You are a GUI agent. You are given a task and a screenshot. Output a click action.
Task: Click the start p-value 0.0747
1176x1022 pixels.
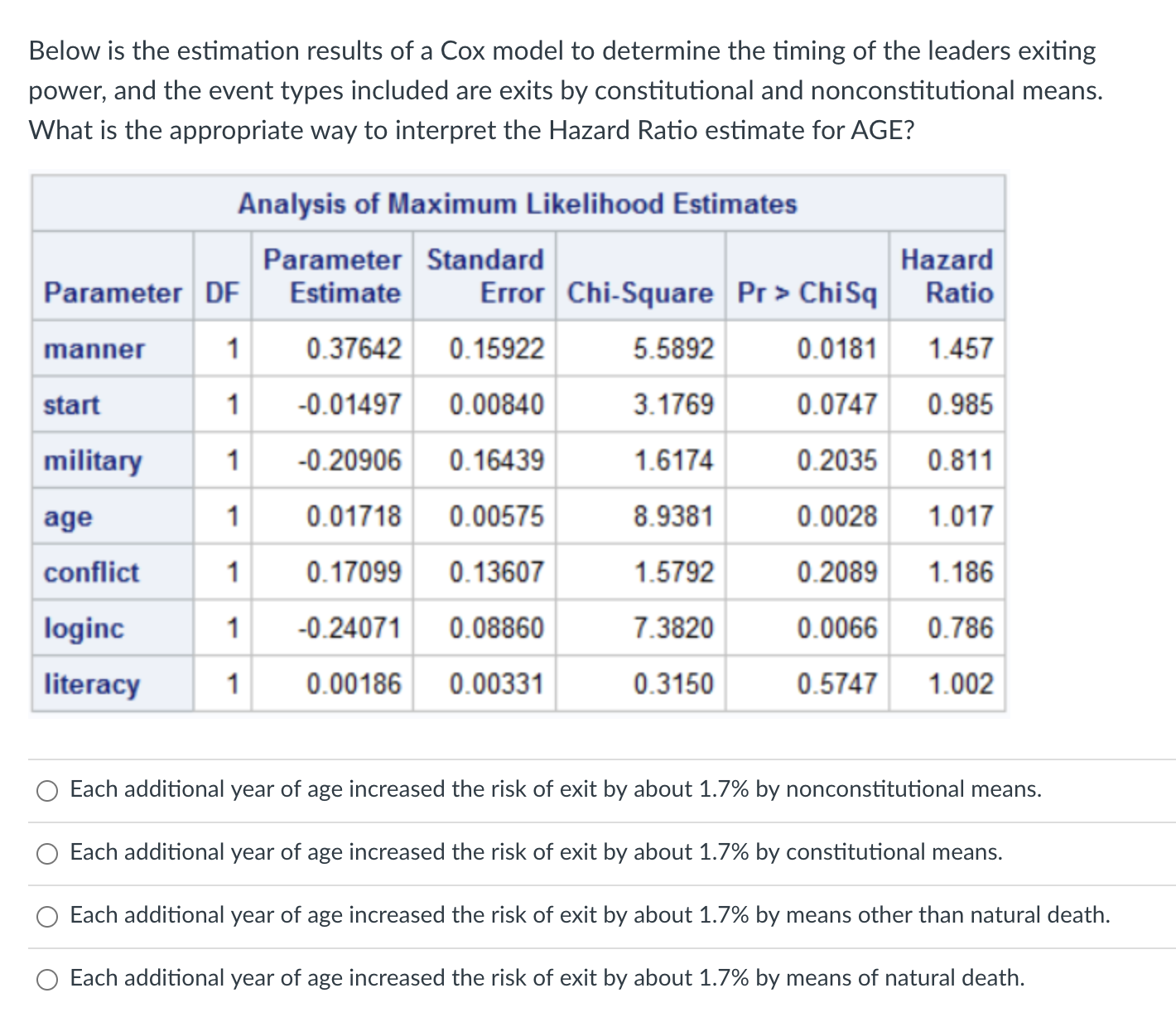point(836,405)
